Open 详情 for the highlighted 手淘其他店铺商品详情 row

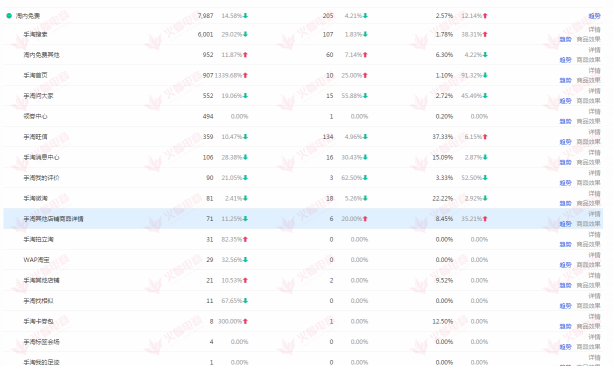(x=594, y=214)
